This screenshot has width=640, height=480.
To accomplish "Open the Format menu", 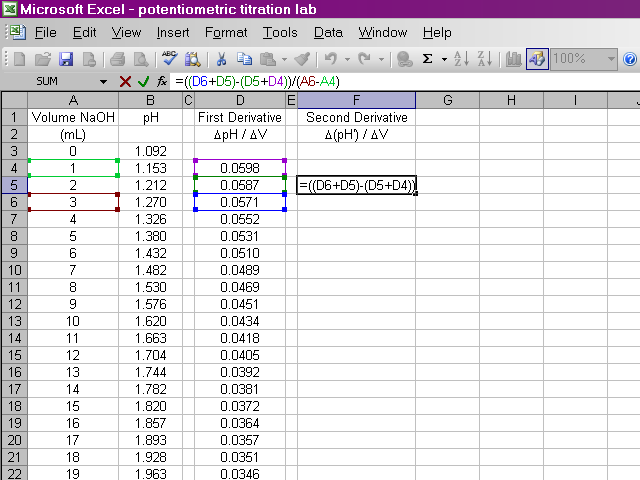I will pos(226,33).
